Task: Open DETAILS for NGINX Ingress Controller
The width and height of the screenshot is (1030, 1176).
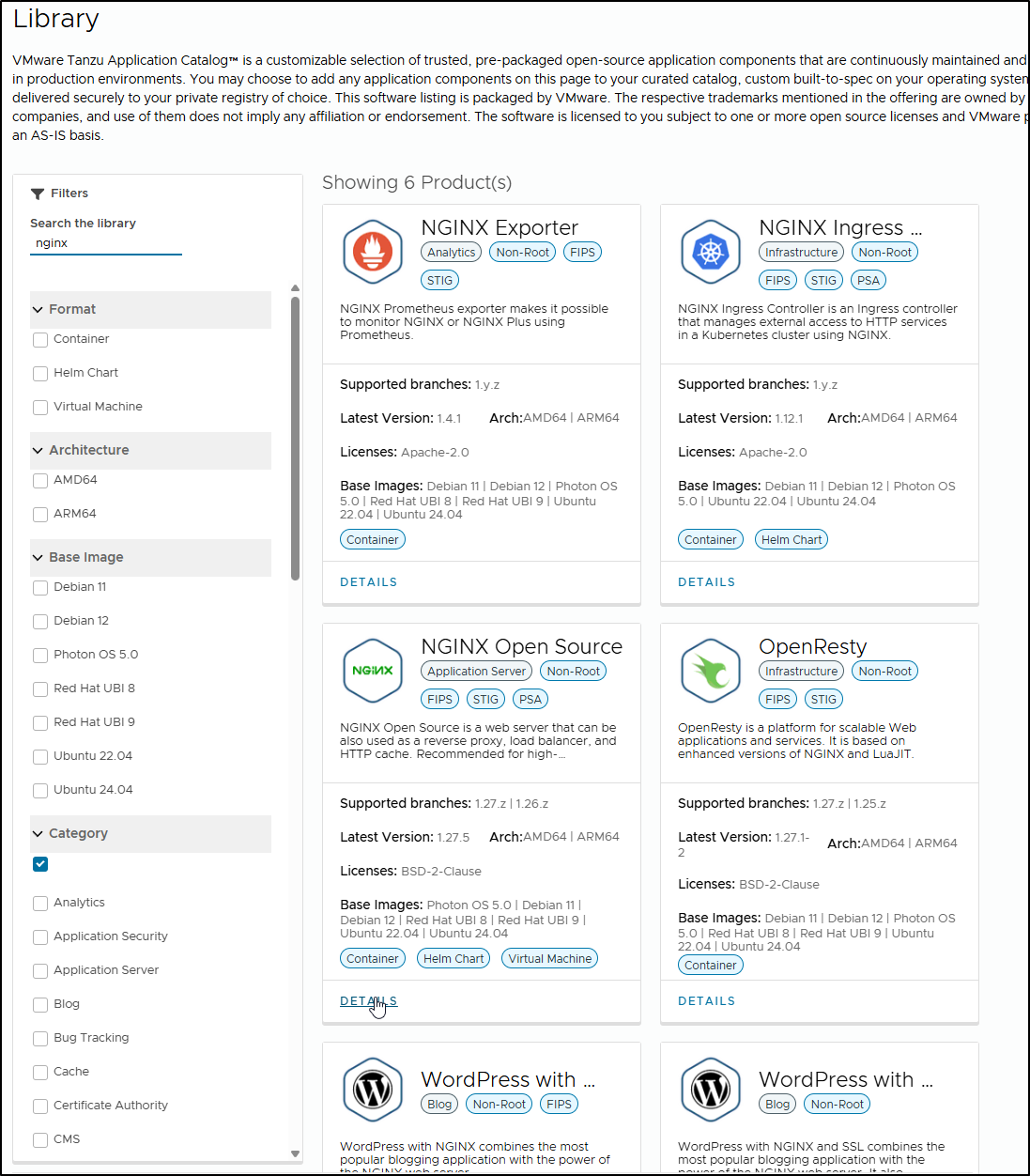Action: coord(706,582)
